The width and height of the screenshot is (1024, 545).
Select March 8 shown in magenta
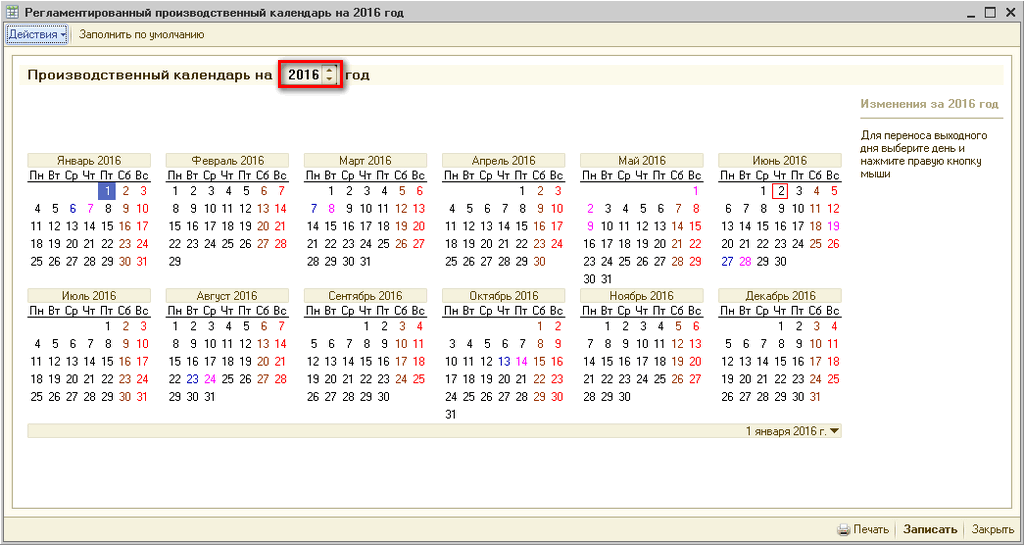point(331,209)
